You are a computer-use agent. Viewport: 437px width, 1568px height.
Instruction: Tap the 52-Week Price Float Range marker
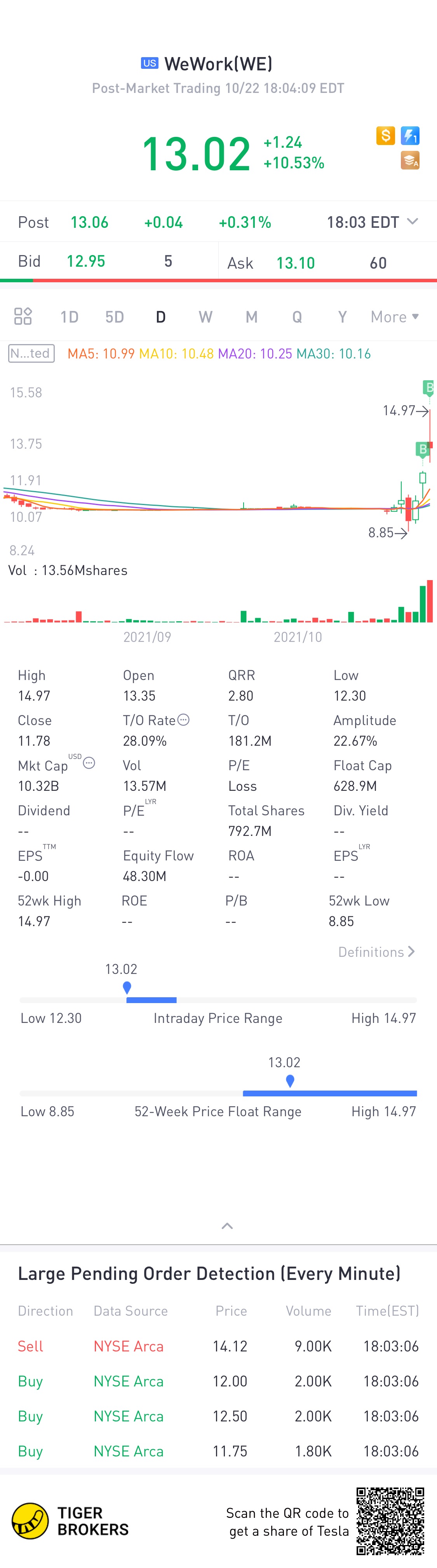[290, 1081]
